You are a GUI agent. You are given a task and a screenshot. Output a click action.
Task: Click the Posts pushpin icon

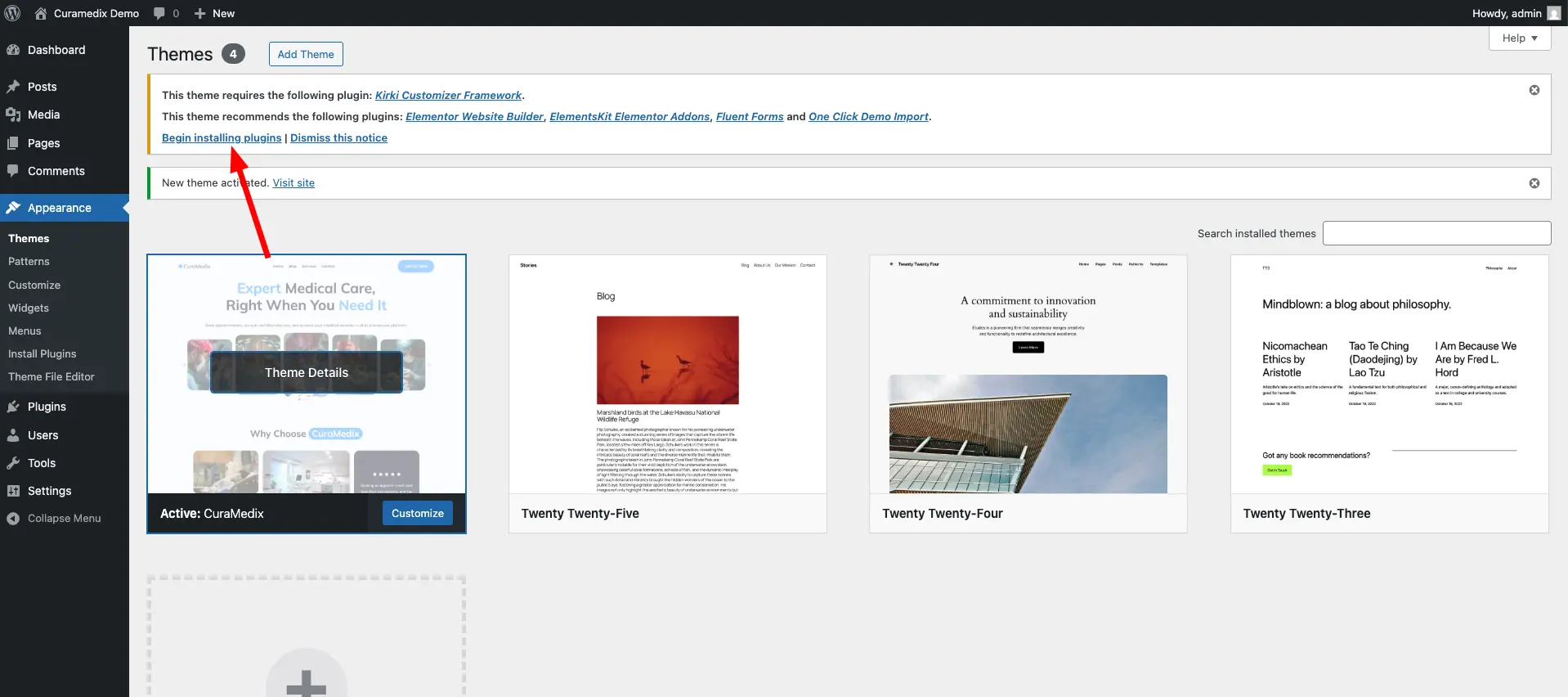[x=13, y=87]
